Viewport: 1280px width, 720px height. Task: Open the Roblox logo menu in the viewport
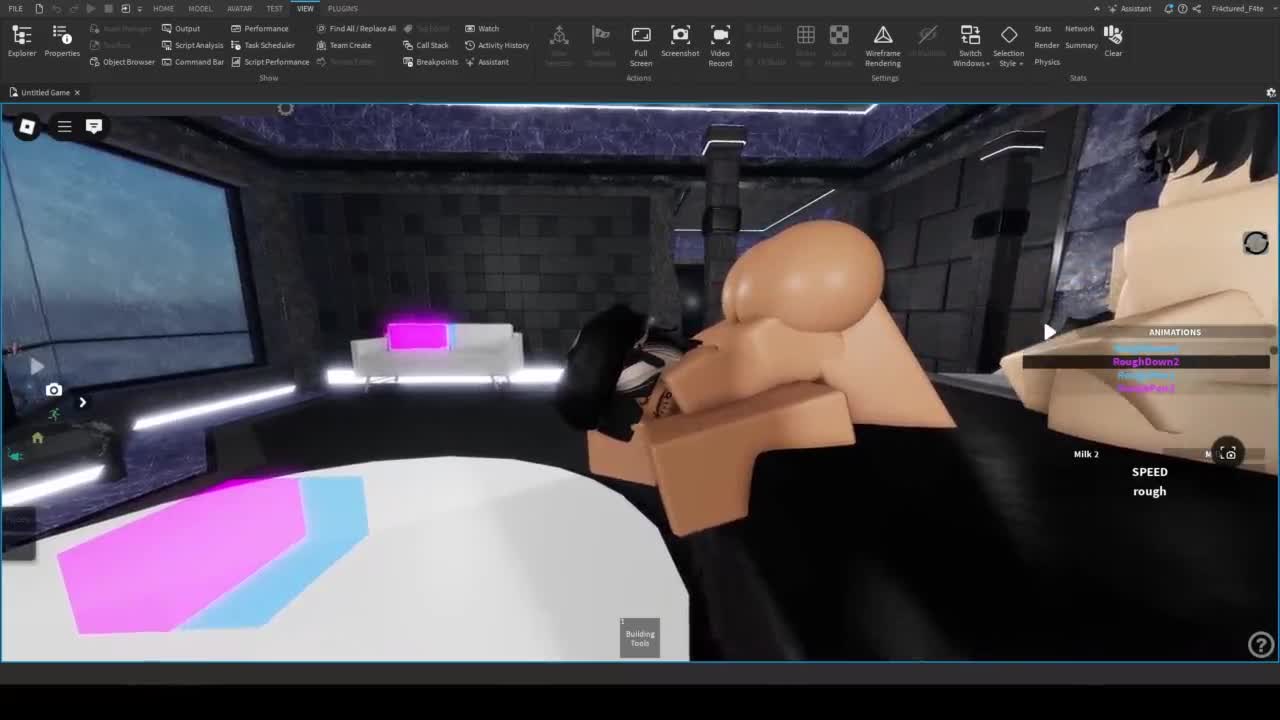pyautogui.click(x=27, y=127)
